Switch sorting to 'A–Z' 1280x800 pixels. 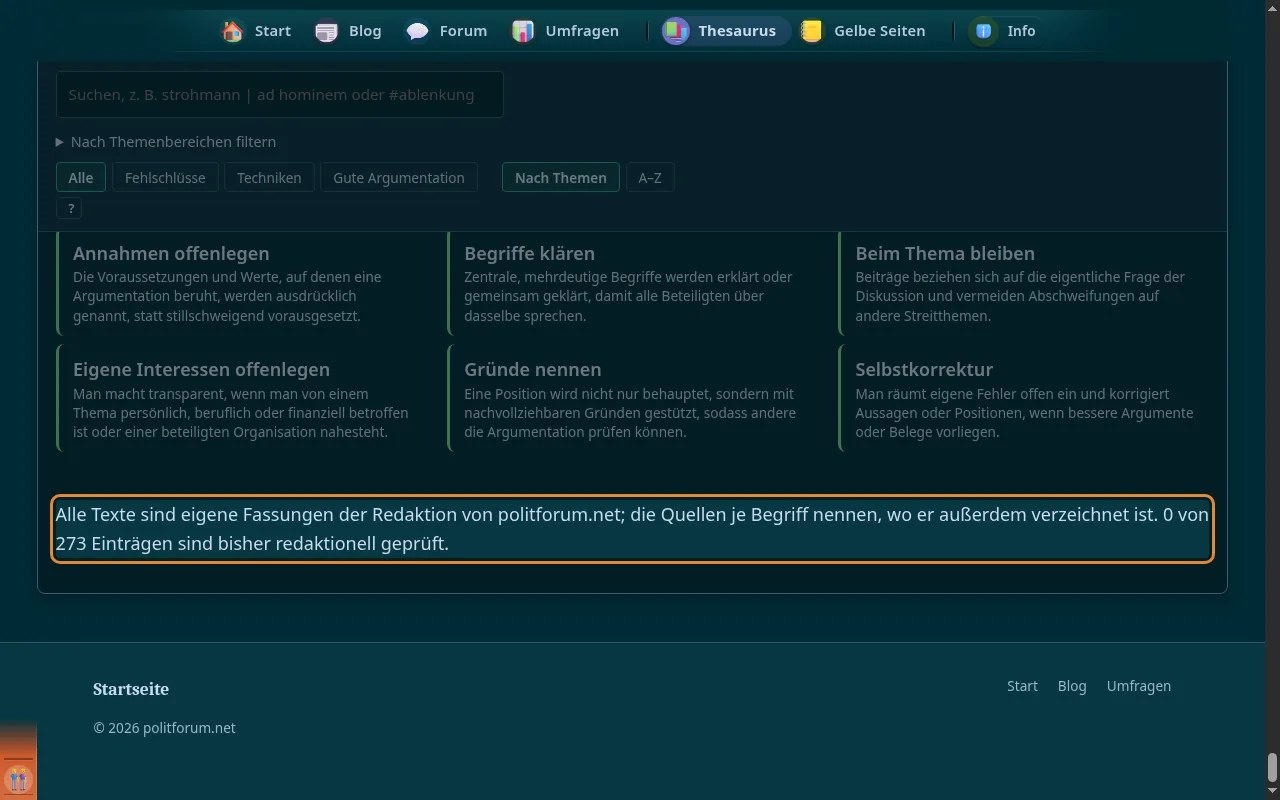click(x=650, y=177)
